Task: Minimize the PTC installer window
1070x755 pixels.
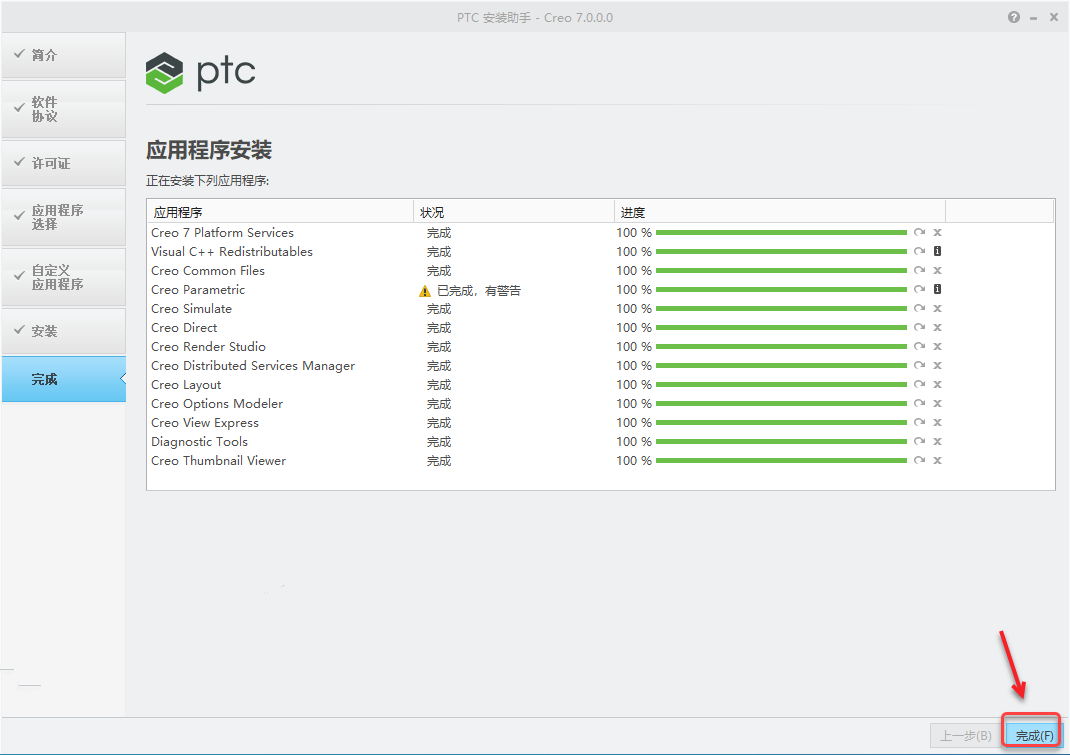Action: [x=1034, y=18]
